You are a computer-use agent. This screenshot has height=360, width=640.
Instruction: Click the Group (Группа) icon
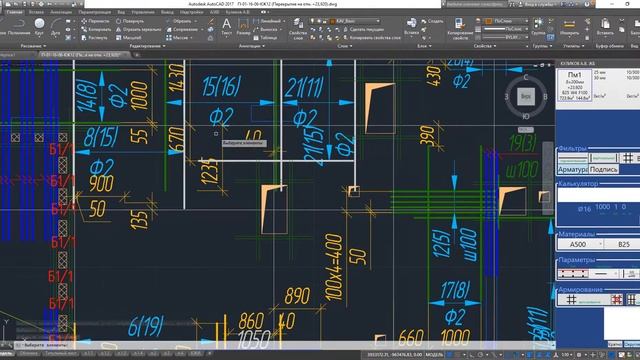pos(538,27)
